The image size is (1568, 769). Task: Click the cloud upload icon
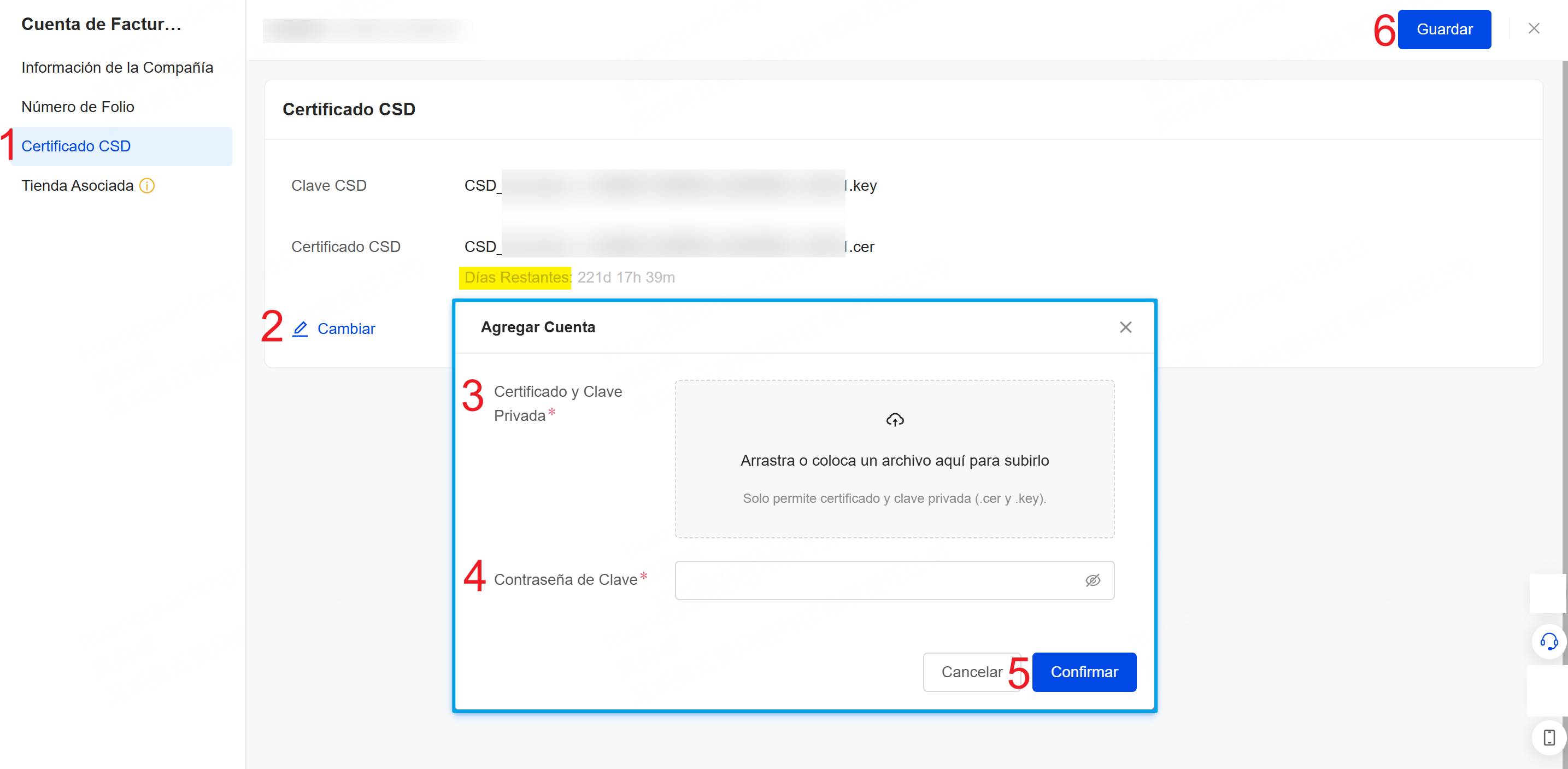[x=894, y=420]
